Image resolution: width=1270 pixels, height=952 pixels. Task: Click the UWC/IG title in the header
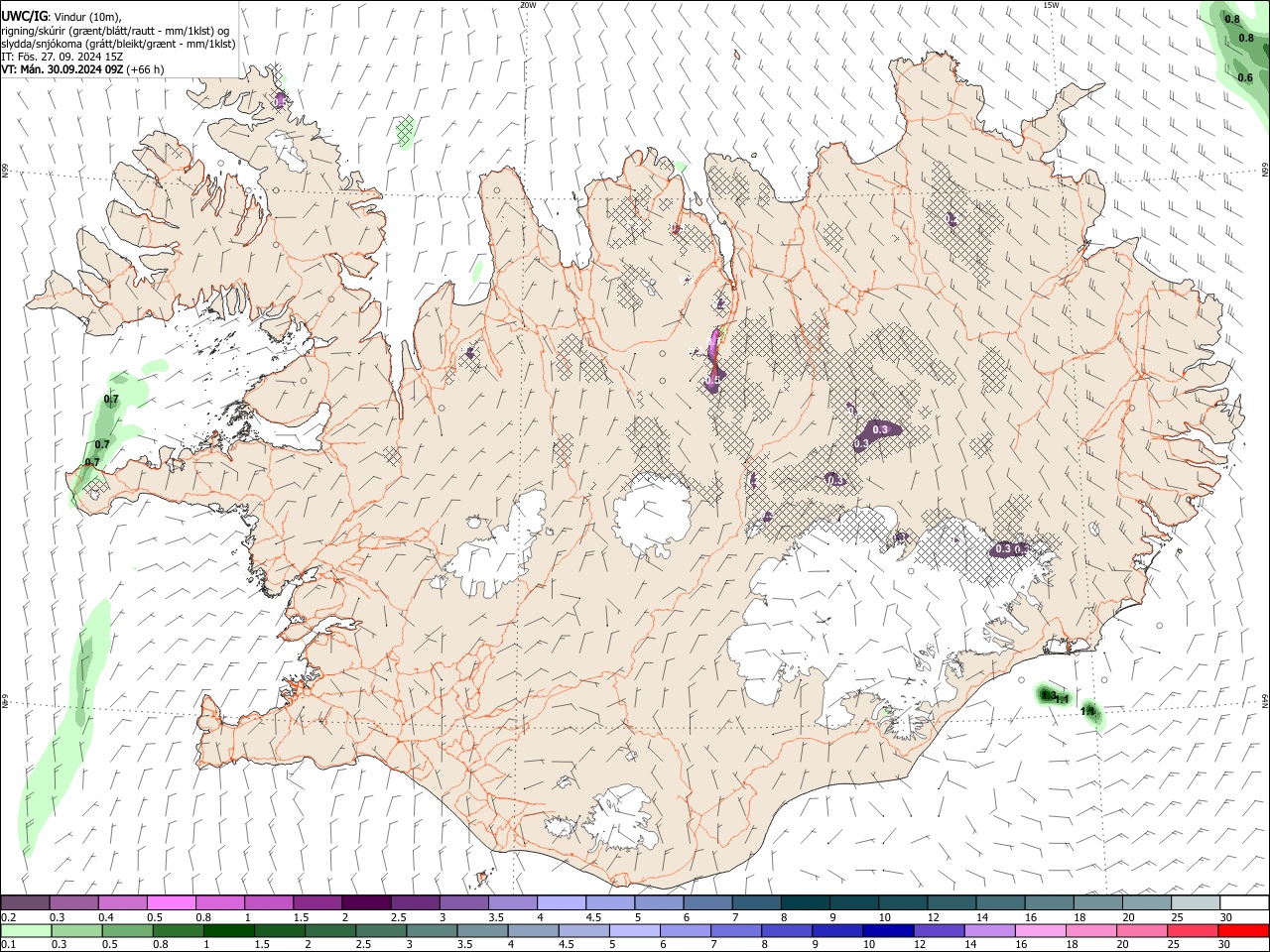coord(24,16)
